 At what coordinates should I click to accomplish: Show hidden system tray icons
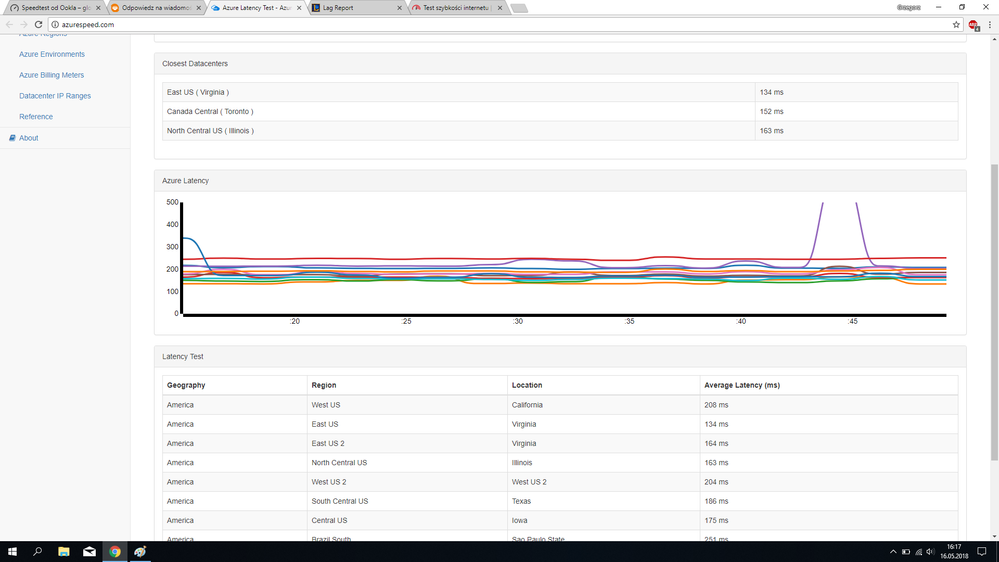point(893,551)
